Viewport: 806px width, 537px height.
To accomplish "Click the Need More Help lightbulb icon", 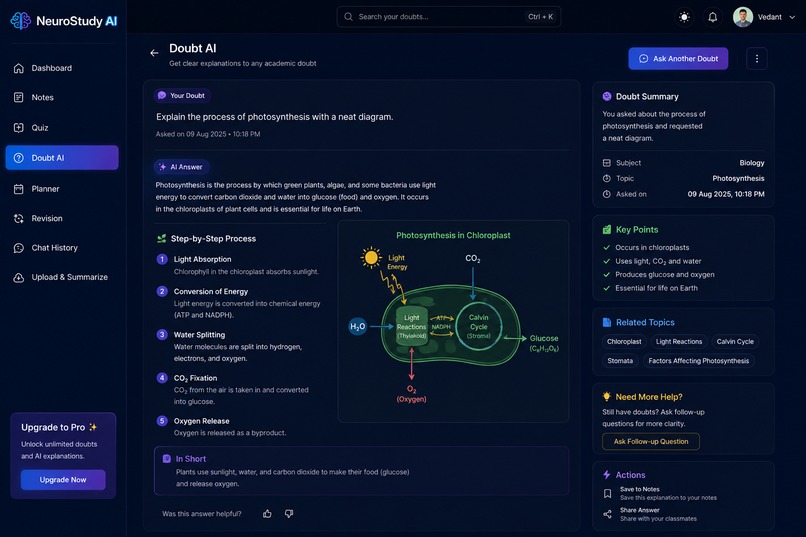I will pyautogui.click(x=607, y=397).
